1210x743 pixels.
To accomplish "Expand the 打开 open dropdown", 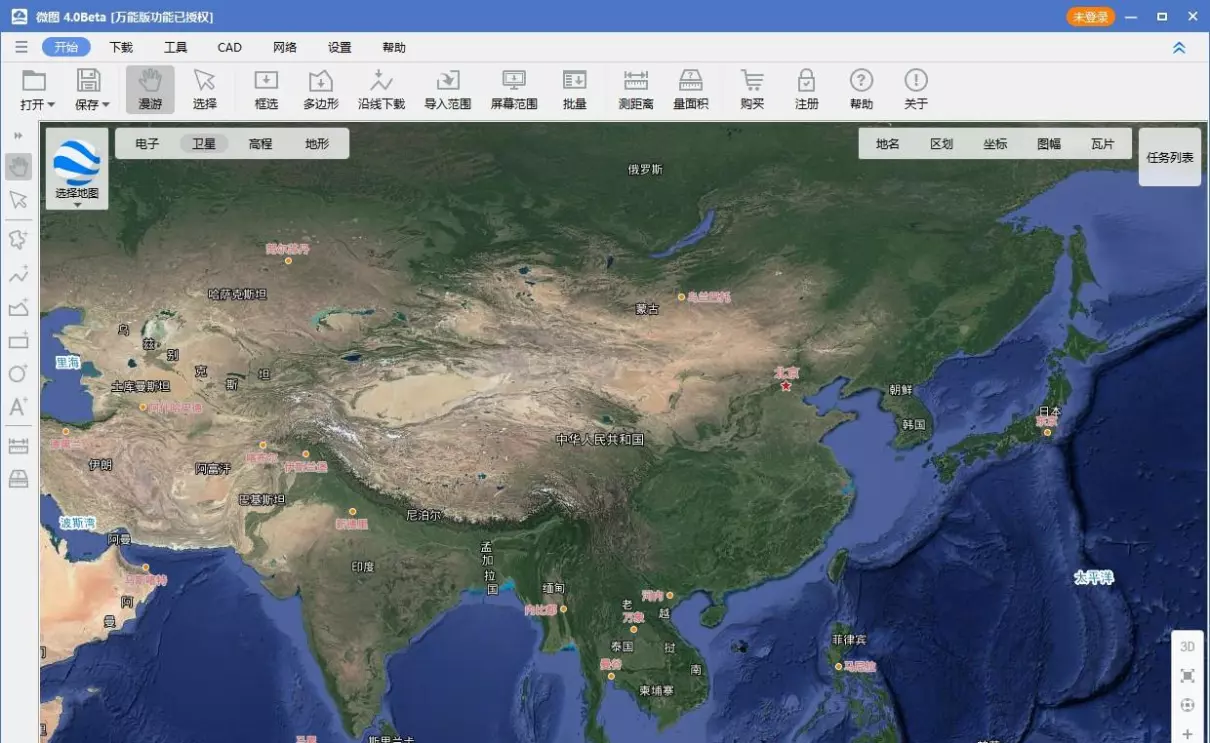I will pos(37,104).
